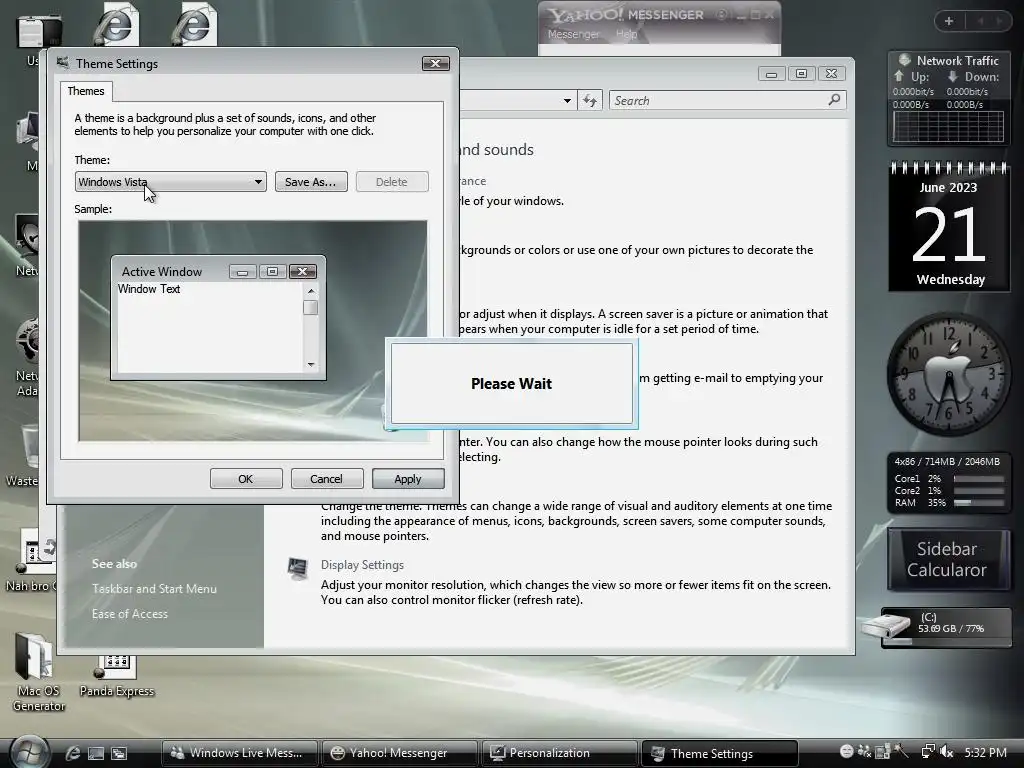The height and width of the screenshot is (768, 1024).
Task: Confirm with the OK button
Action: [x=246, y=479]
